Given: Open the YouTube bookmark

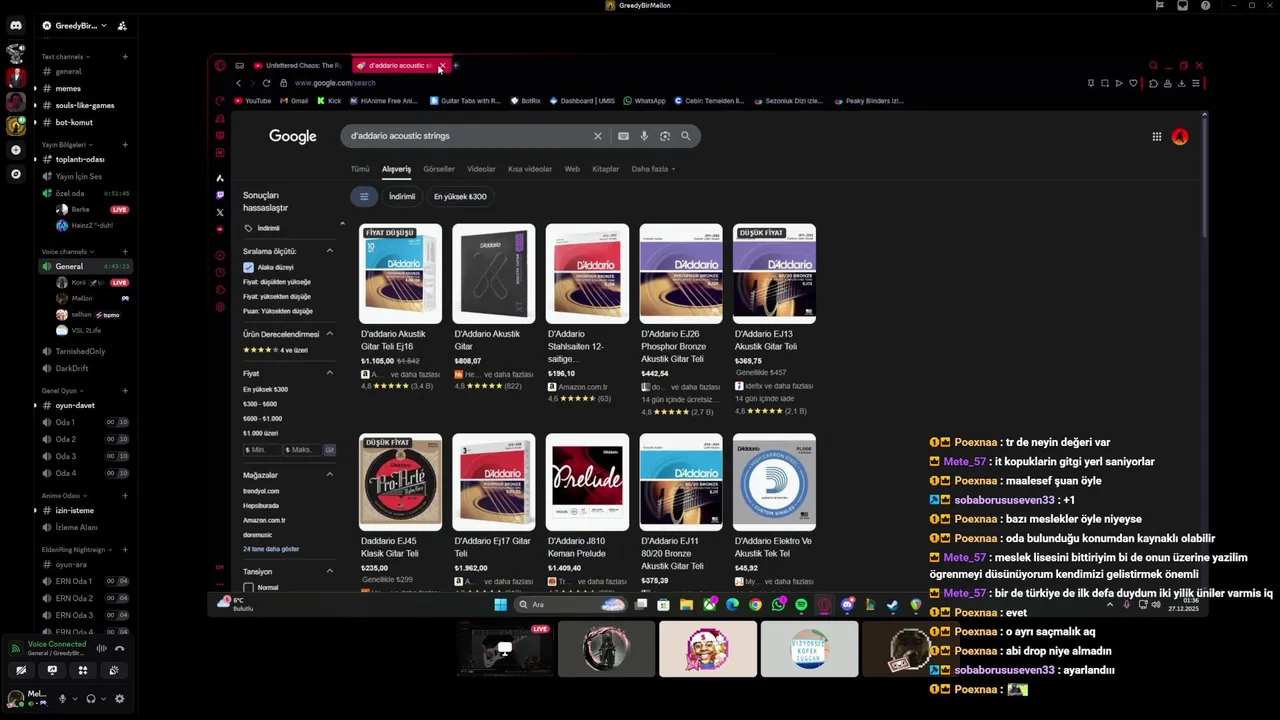Looking at the screenshot, I should point(252,101).
